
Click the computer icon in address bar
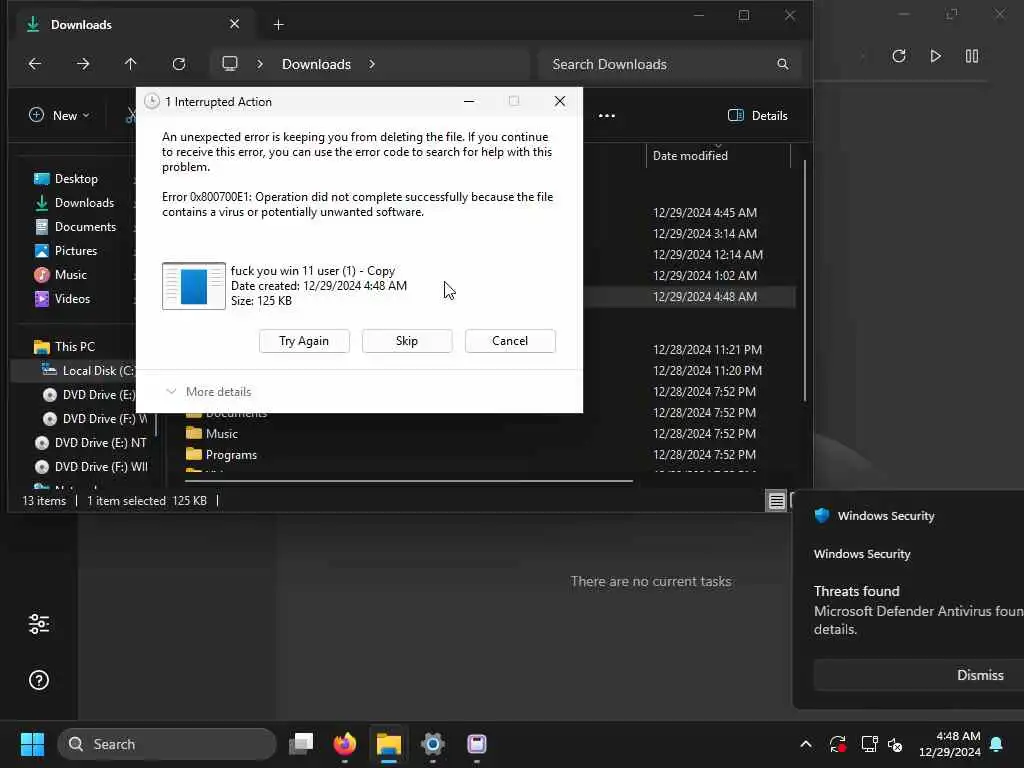(230, 64)
